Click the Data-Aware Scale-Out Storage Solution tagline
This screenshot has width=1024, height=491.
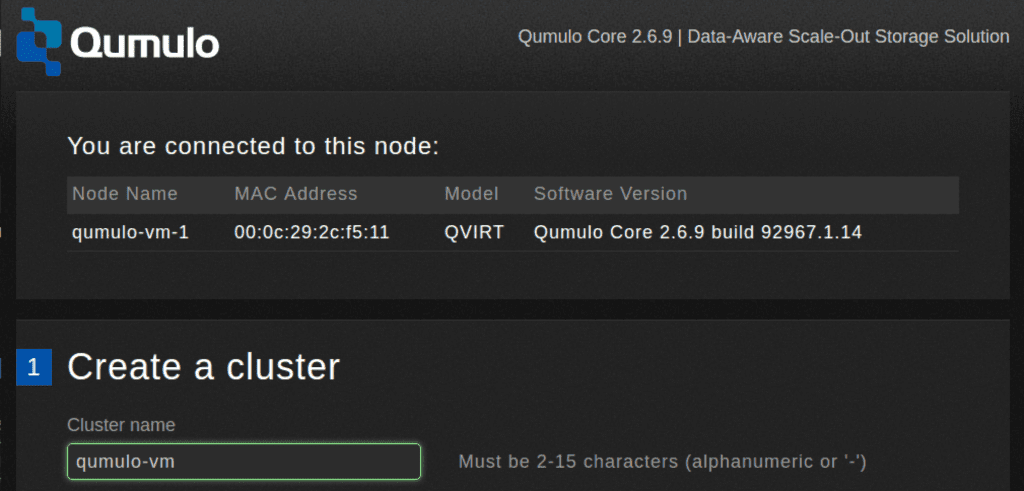pos(848,37)
